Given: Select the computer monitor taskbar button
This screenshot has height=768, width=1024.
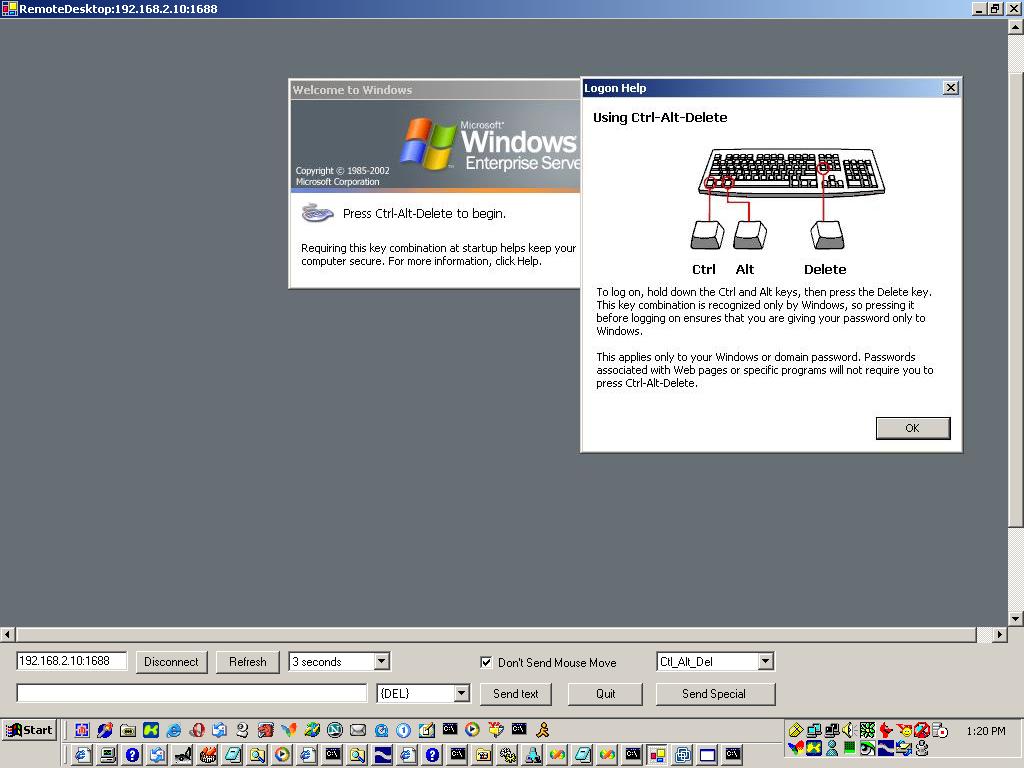Looking at the screenshot, I should click(108, 755).
